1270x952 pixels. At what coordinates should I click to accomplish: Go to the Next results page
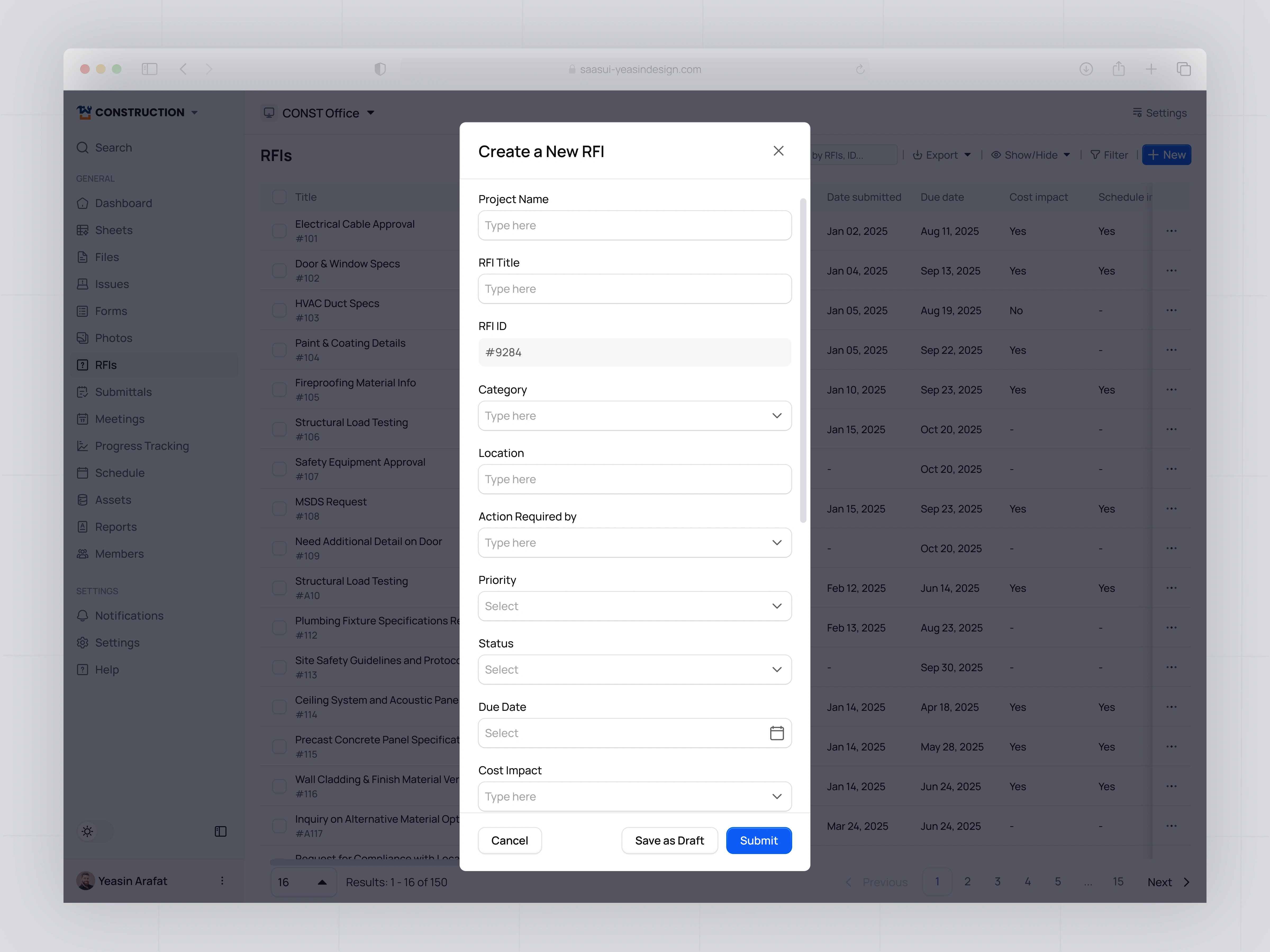pos(1168,882)
